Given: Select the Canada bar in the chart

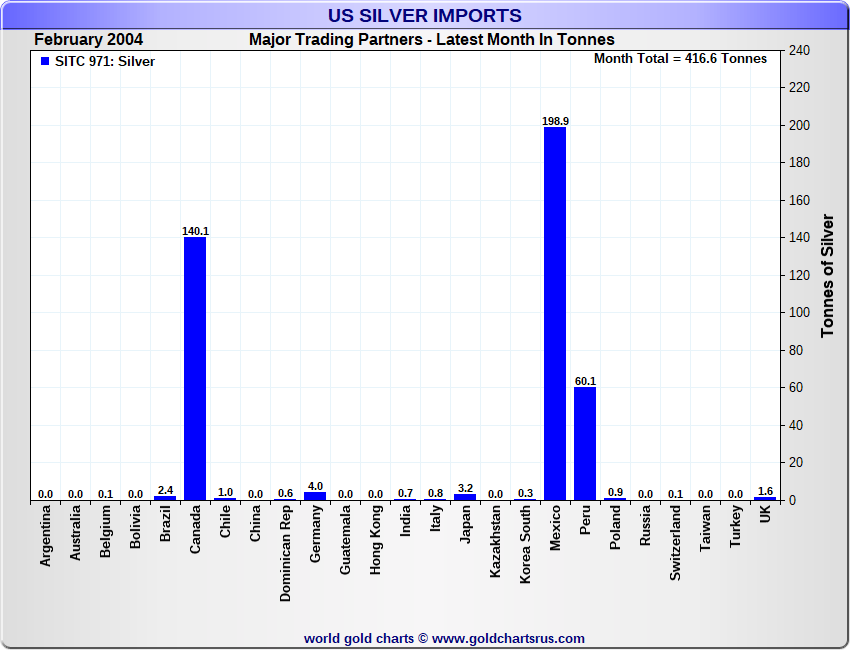Looking at the screenshot, I should (195, 368).
